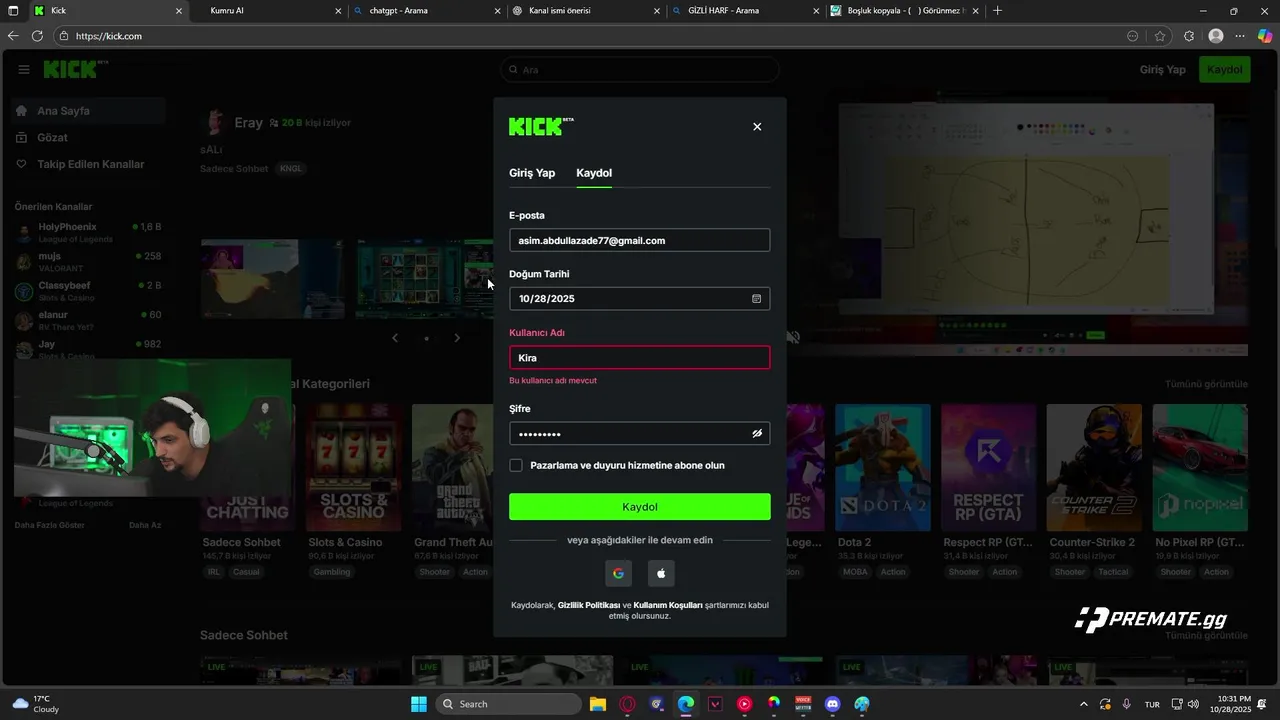The width and height of the screenshot is (1280, 720).
Task: Open the Doğum Tarihi calendar picker icon
Action: [x=756, y=298]
